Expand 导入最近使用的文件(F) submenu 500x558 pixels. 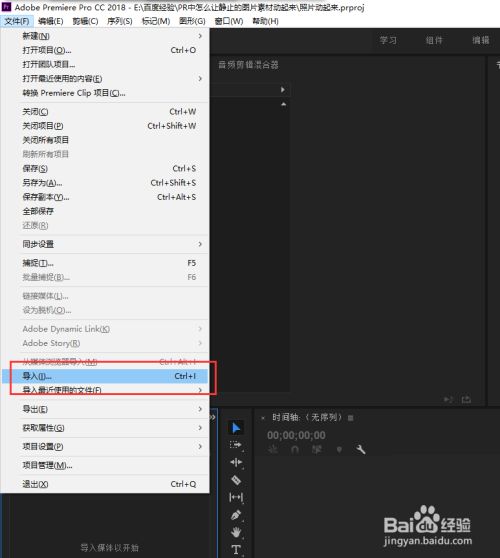pyautogui.click(x=105, y=390)
